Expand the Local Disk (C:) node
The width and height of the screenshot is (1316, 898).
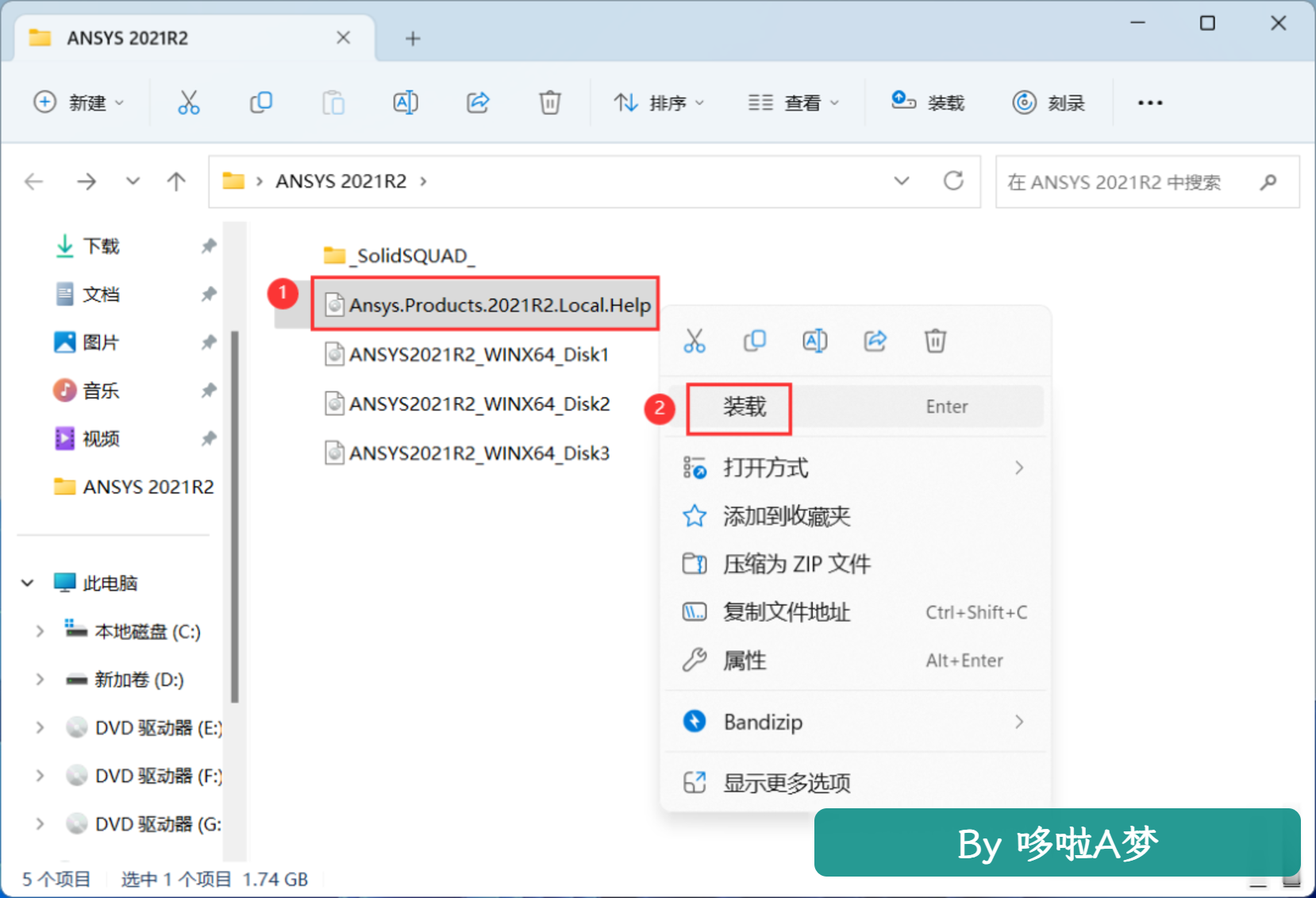click(40, 631)
